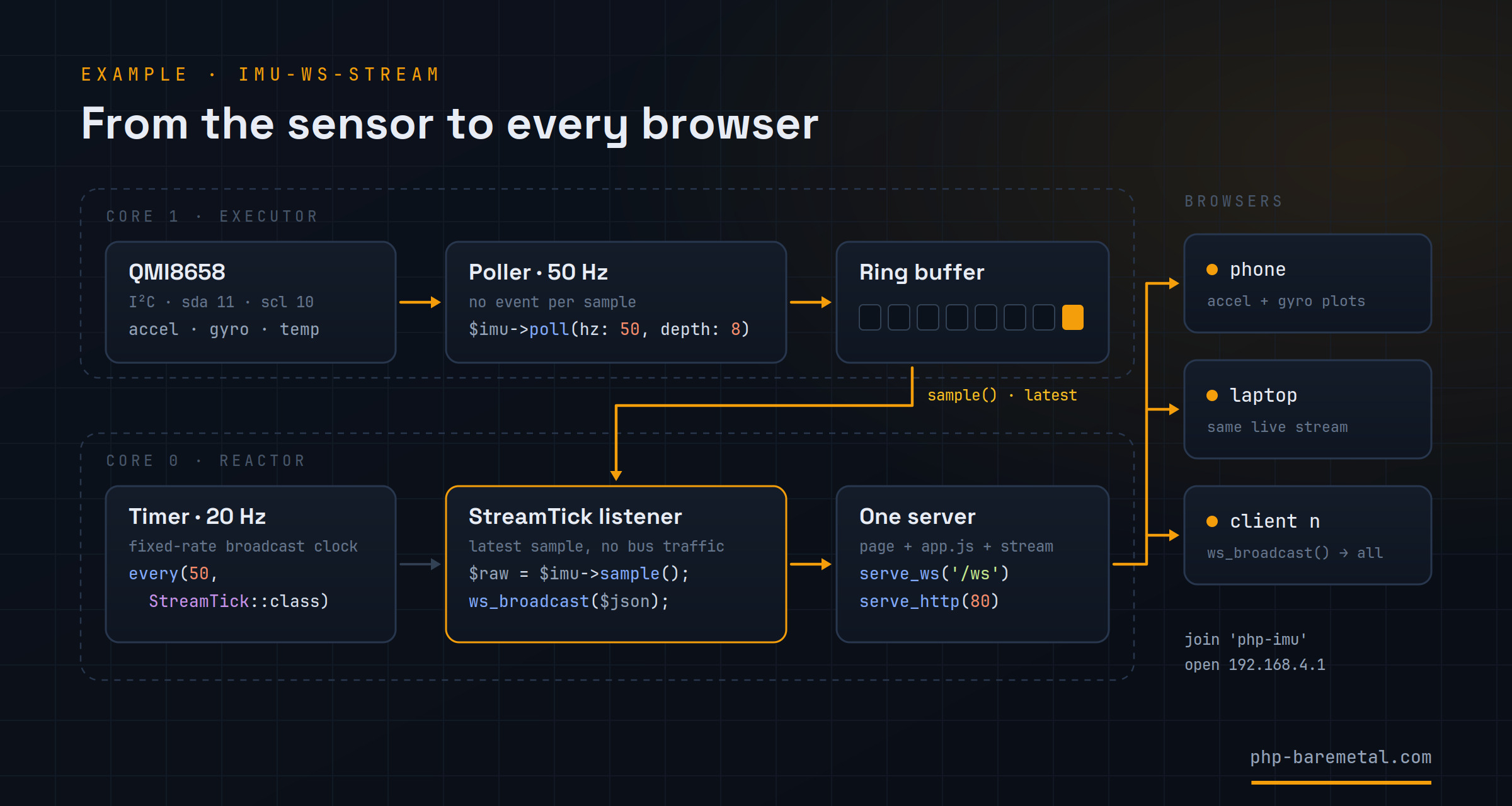Click the CORE 0 · REACTOR heading
This screenshot has height=806, width=1512.
point(206,461)
